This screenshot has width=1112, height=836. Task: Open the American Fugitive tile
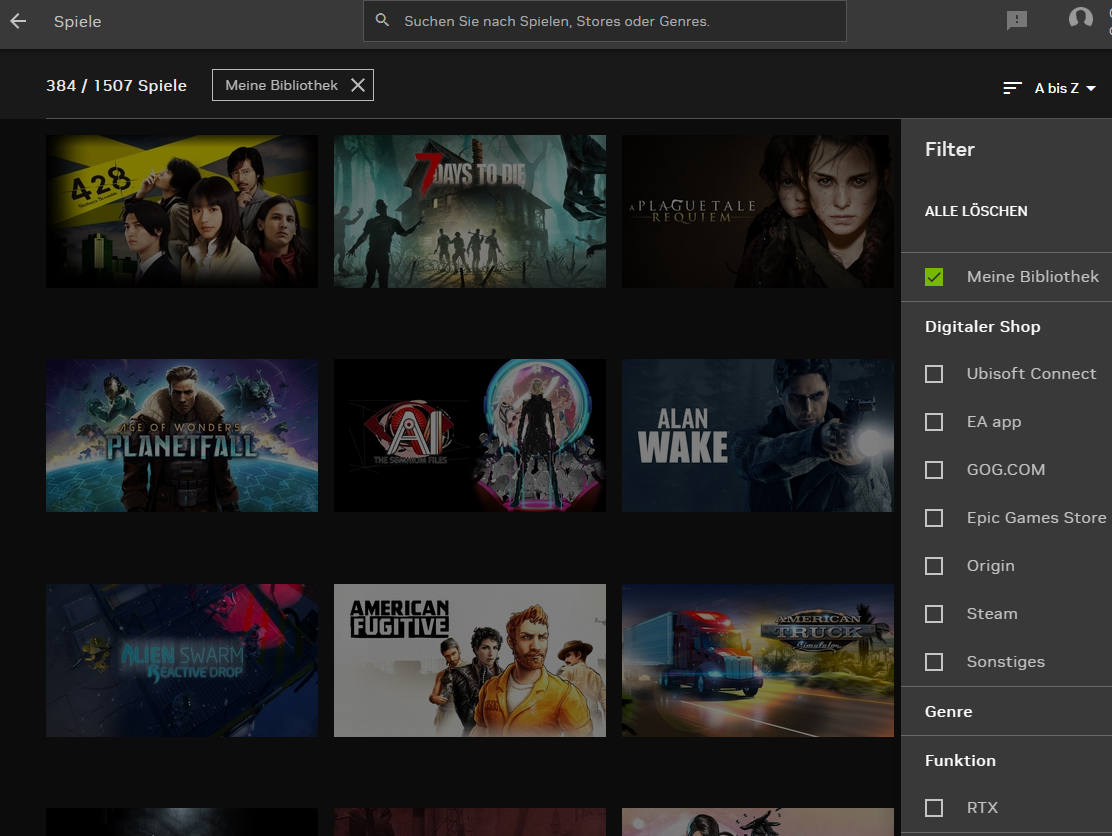pos(469,660)
